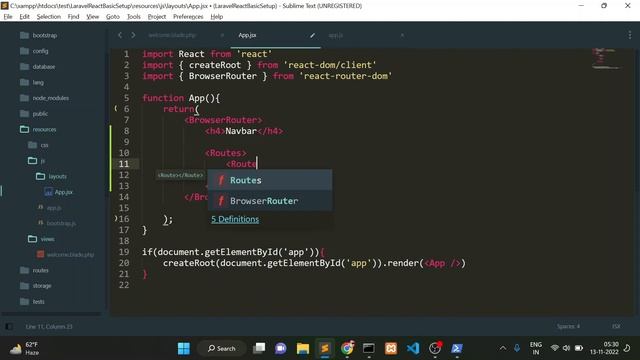Open the Windows Start menu
The image size is (640, 360).
(x=184, y=349)
